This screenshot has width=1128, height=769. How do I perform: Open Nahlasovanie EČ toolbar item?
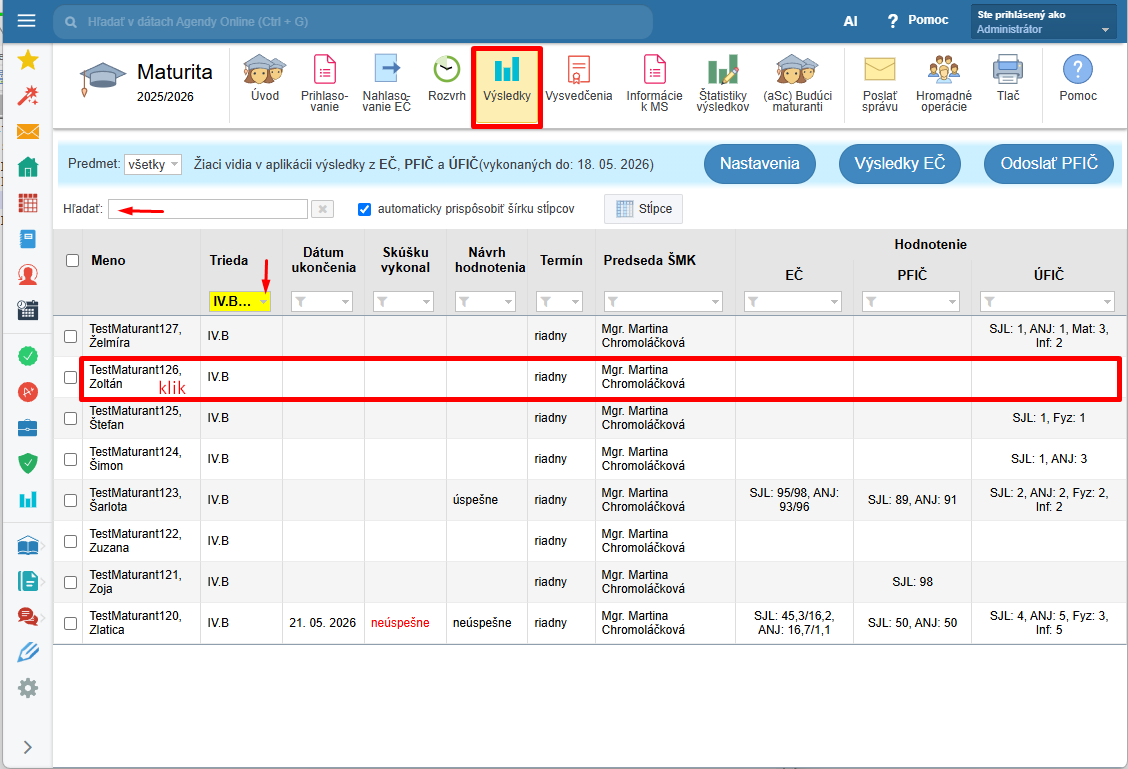pos(386,83)
